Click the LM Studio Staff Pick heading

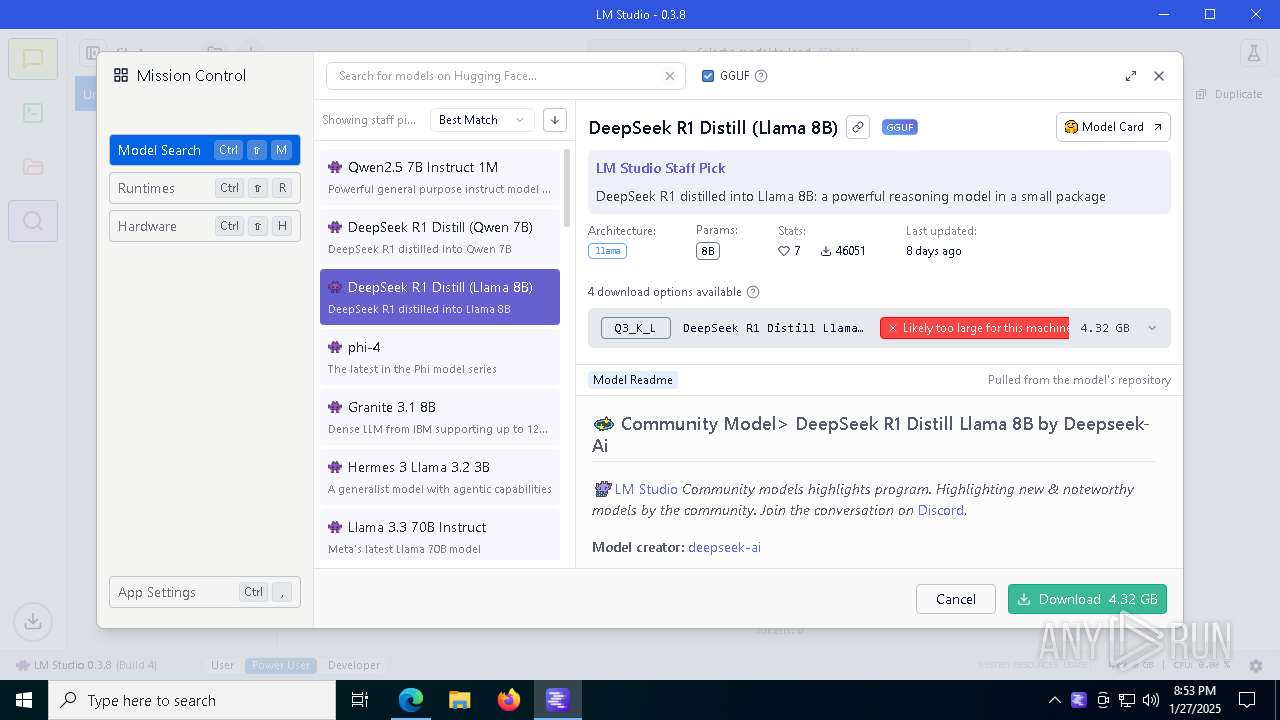[660, 168]
